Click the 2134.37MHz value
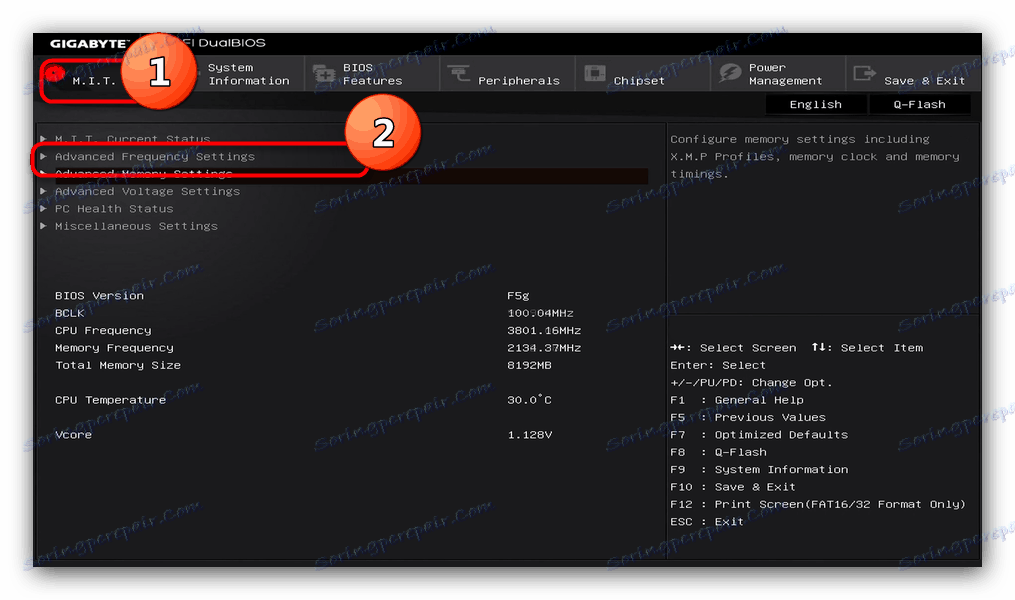The height and width of the screenshot is (600, 1015). click(544, 348)
